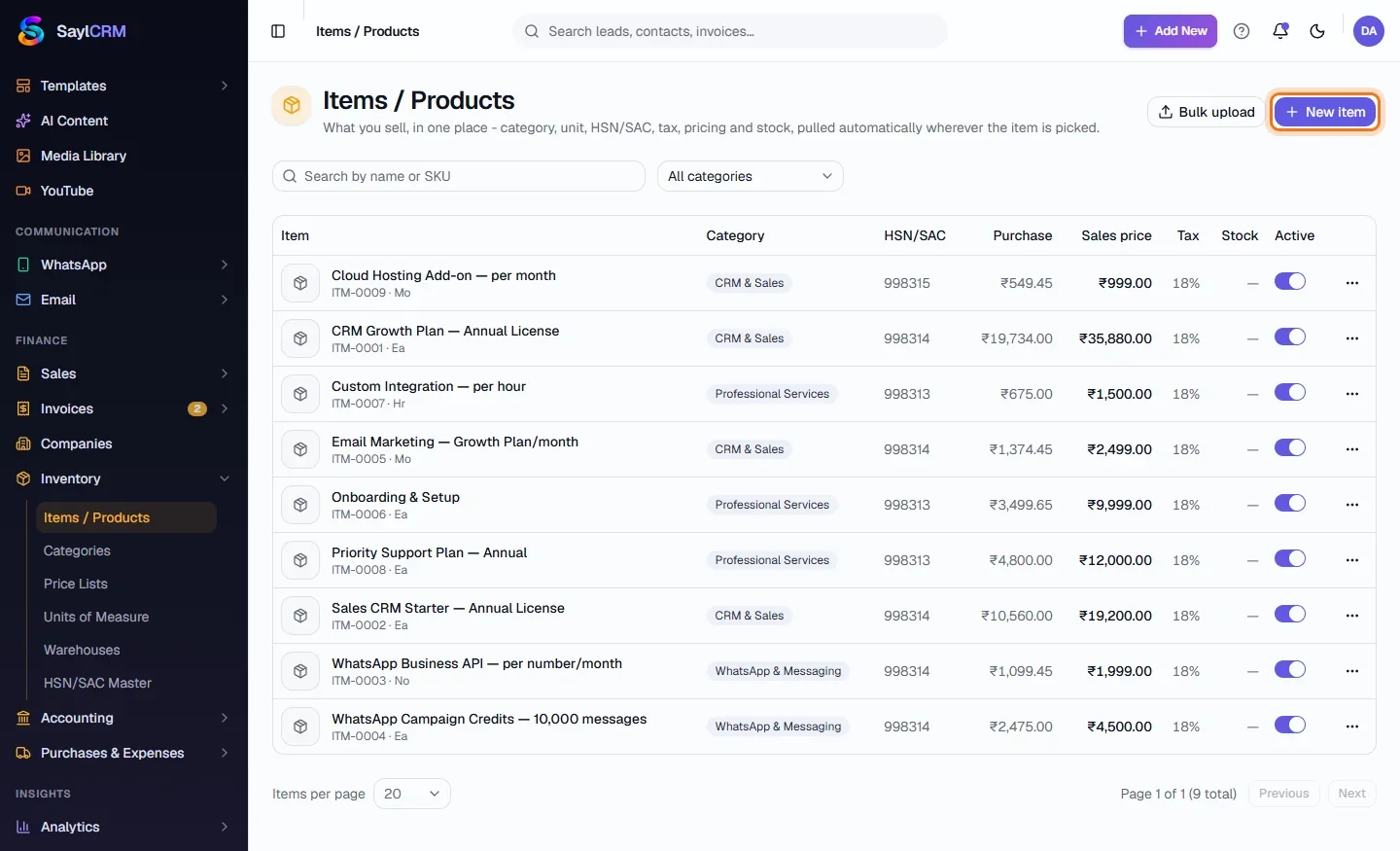Screen dimensions: 1400x851
Task: Open row actions for Priority Support Plan
Action: [1352, 560]
